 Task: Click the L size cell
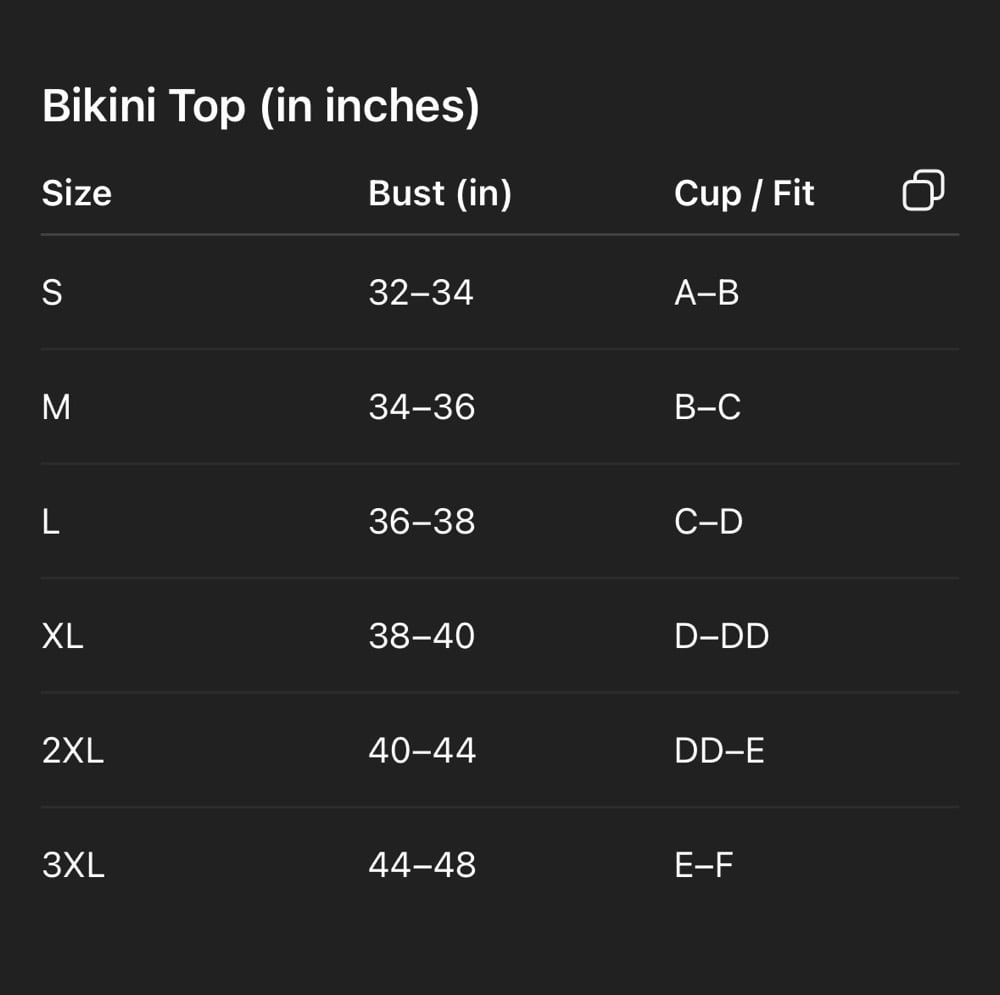[51, 522]
